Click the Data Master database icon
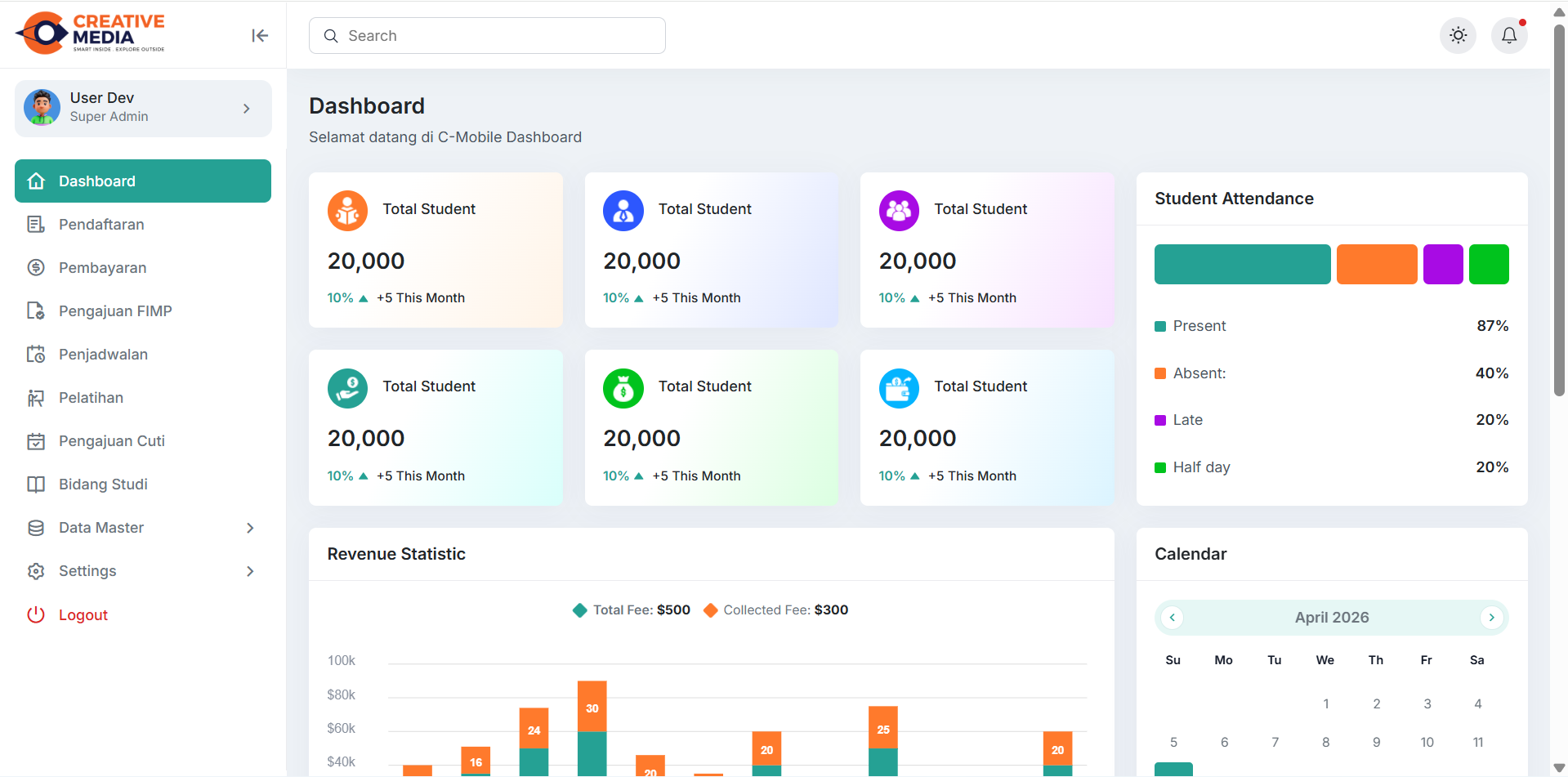This screenshot has width=1568, height=777. tap(36, 528)
